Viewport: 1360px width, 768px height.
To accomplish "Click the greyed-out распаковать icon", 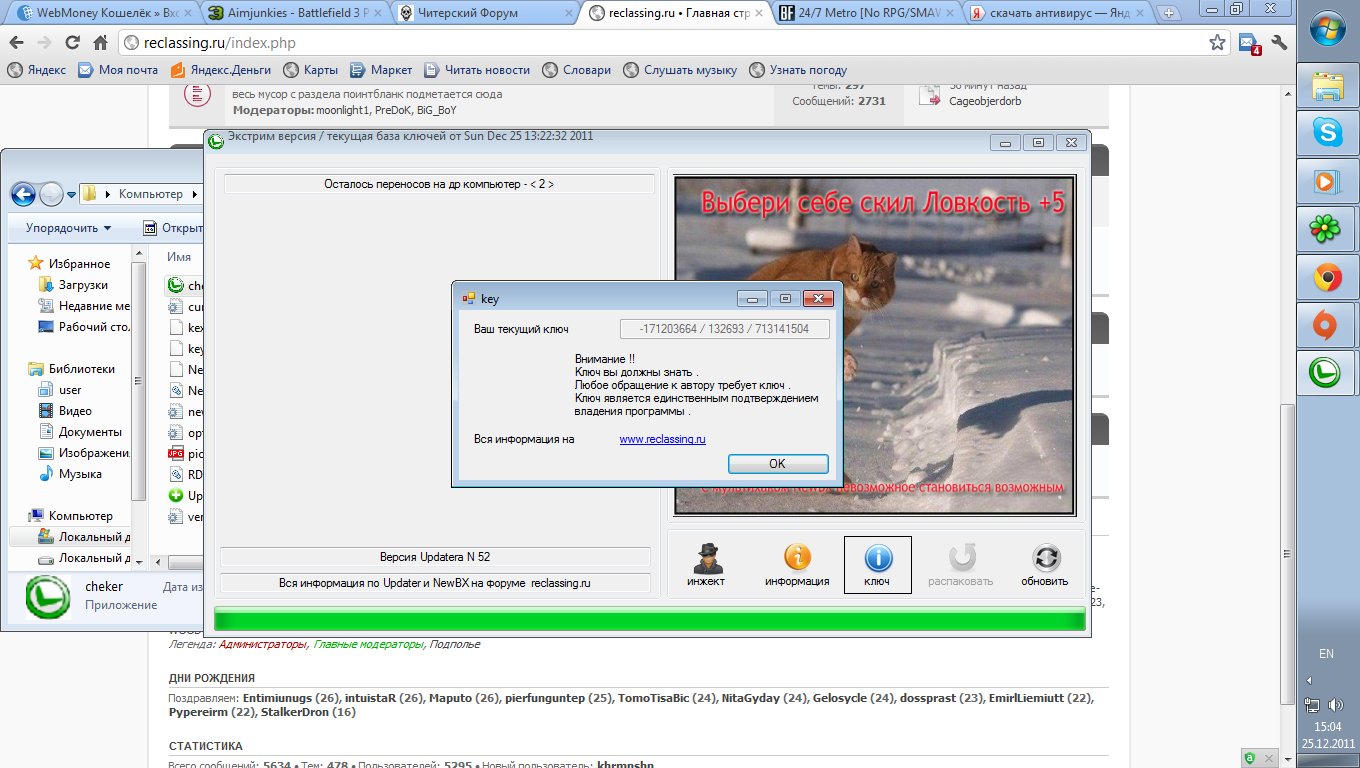I will coord(960,565).
